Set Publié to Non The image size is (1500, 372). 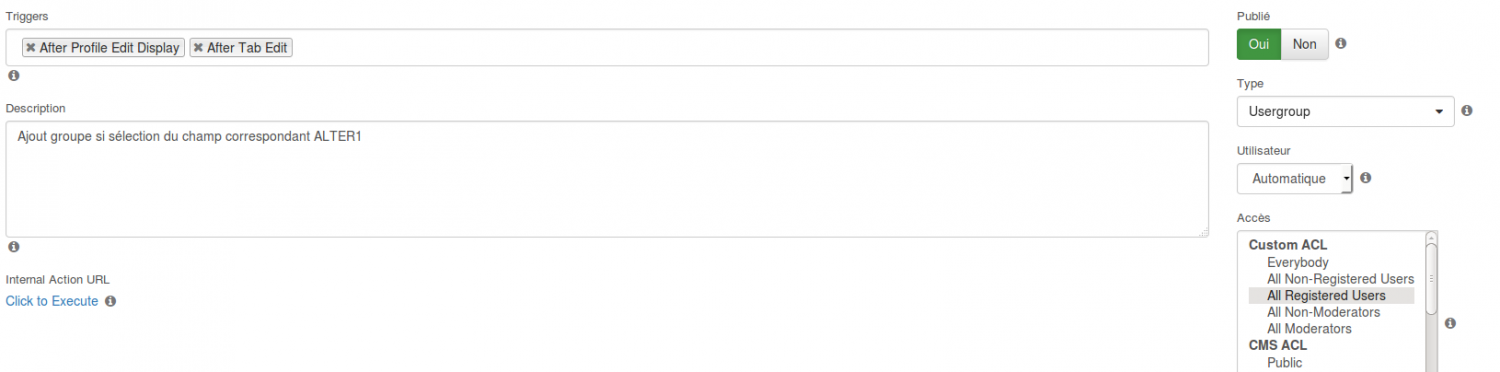pos(1305,44)
